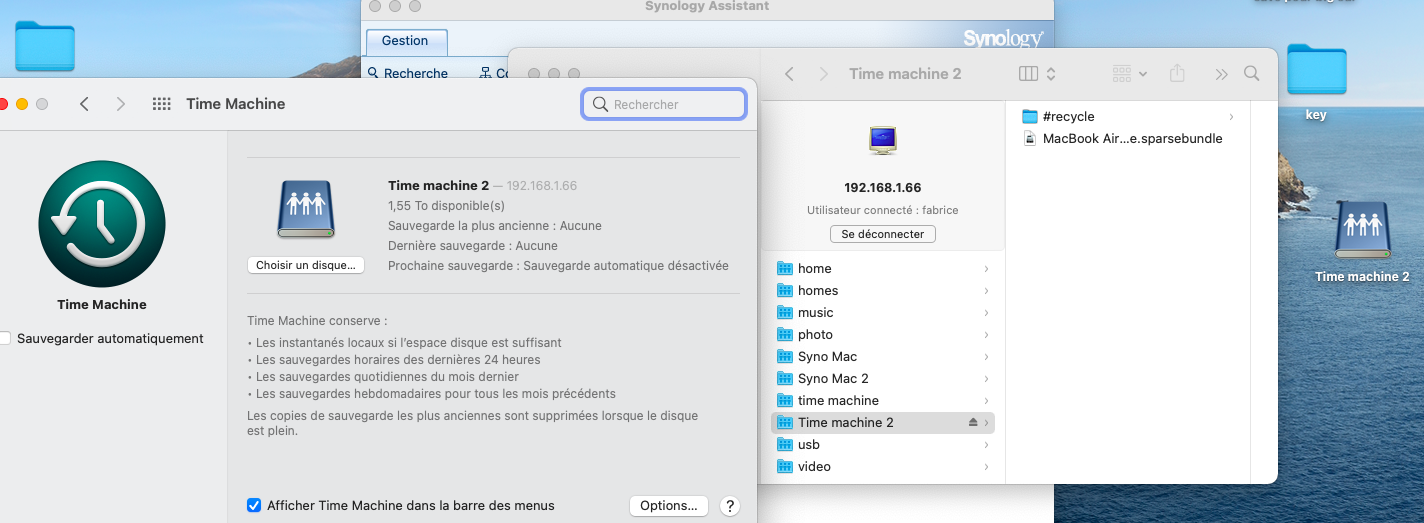1424x523 pixels.
Task: Expand the #recycle folder chevron
Action: pyautogui.click(x=1231, y=117)
